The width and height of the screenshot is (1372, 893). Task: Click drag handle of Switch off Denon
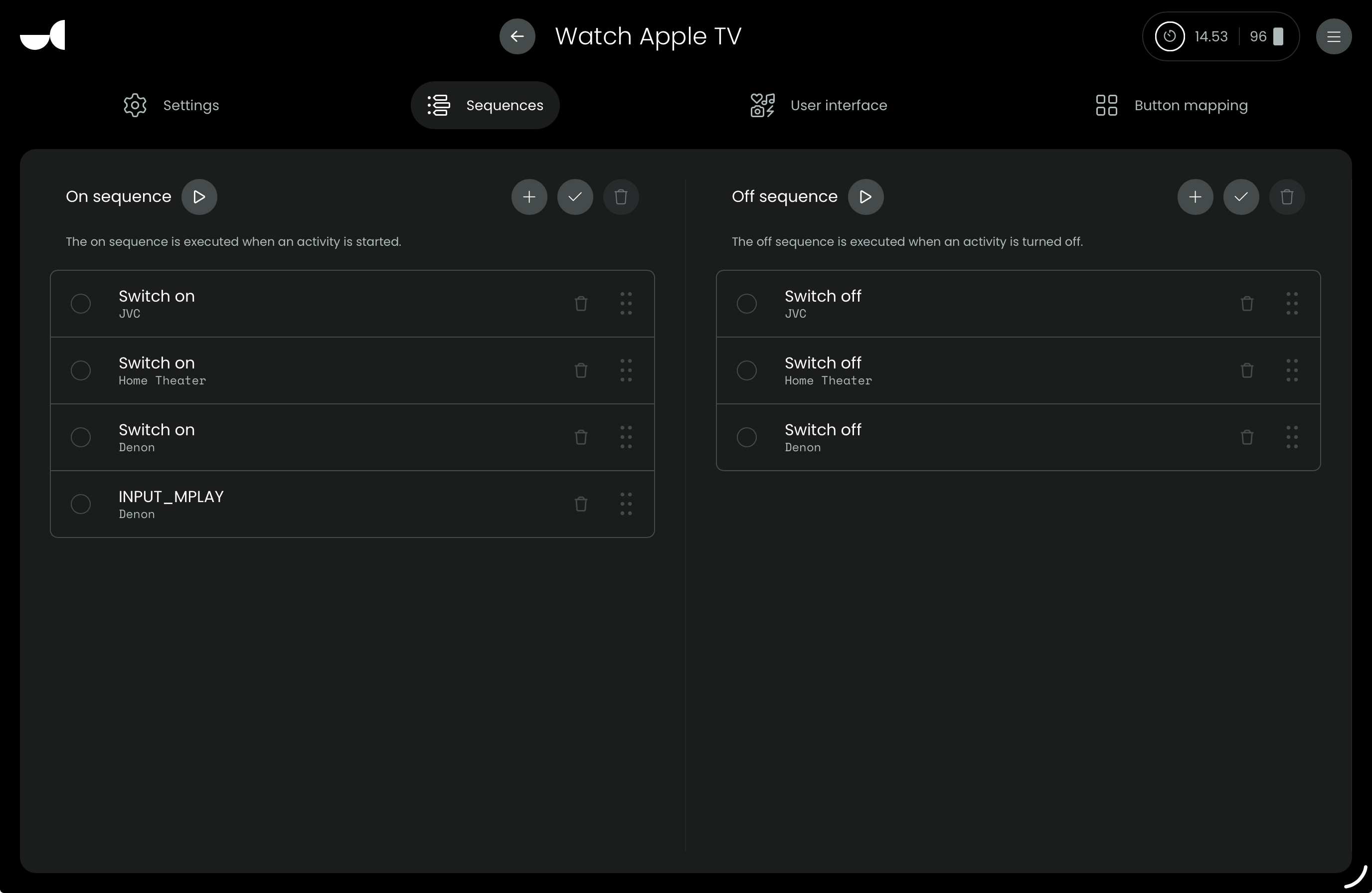point(1292,437)
